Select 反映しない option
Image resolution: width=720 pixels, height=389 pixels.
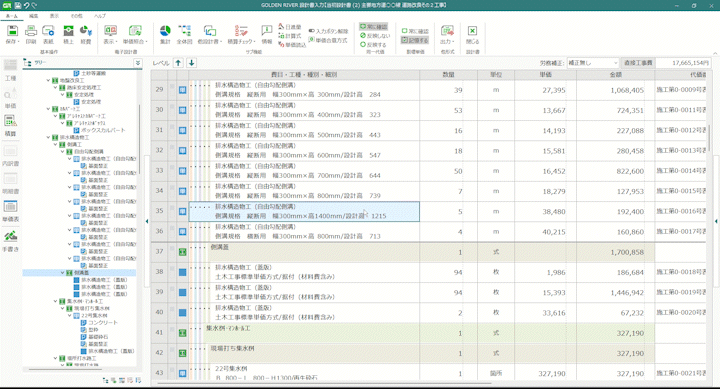(x=375, y=35)
